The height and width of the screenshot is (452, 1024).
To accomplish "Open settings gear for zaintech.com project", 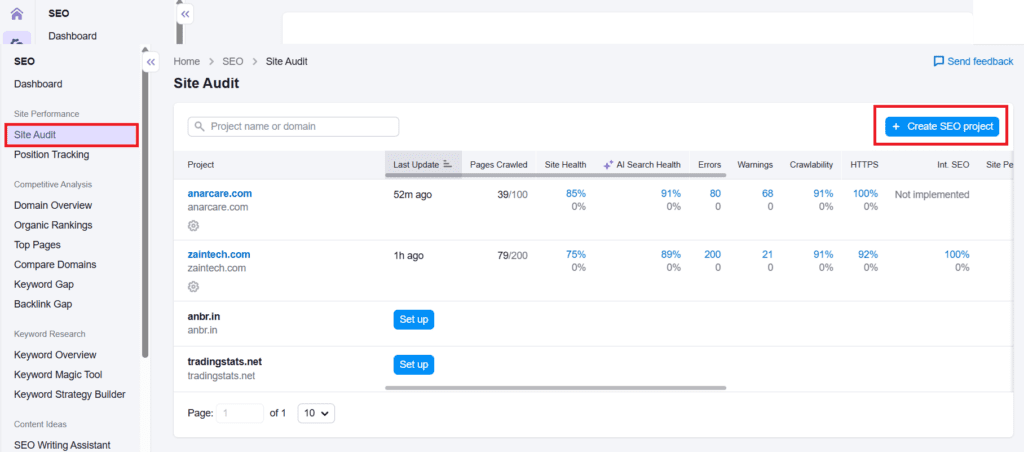I will pos(194,287).
